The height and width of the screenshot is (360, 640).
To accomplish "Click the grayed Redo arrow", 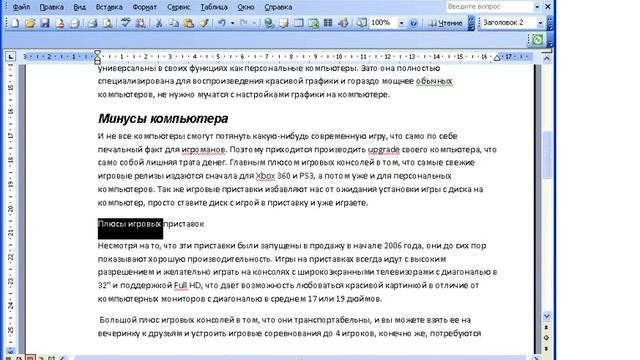I will coord(244,23).
